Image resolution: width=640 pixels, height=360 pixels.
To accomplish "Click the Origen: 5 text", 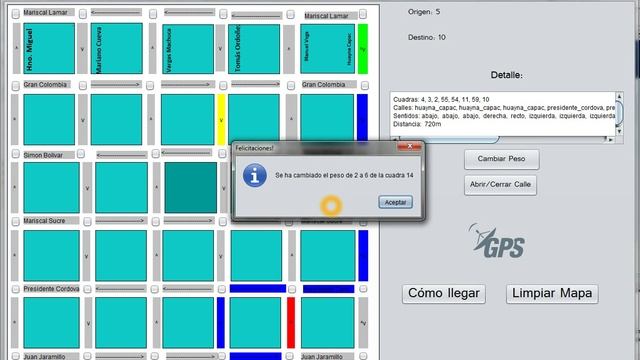I will click(x=424, y=12).
